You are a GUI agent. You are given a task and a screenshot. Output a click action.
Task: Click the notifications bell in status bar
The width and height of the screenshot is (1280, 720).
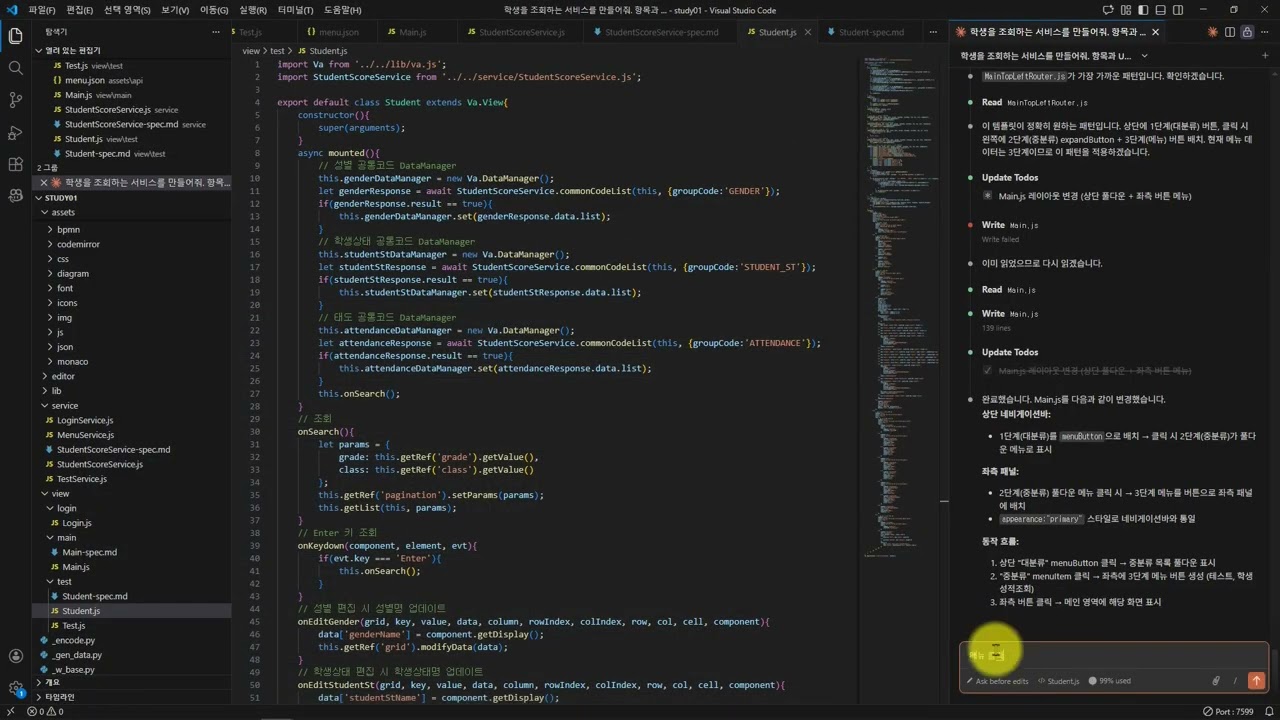[x=1267, y=712]
